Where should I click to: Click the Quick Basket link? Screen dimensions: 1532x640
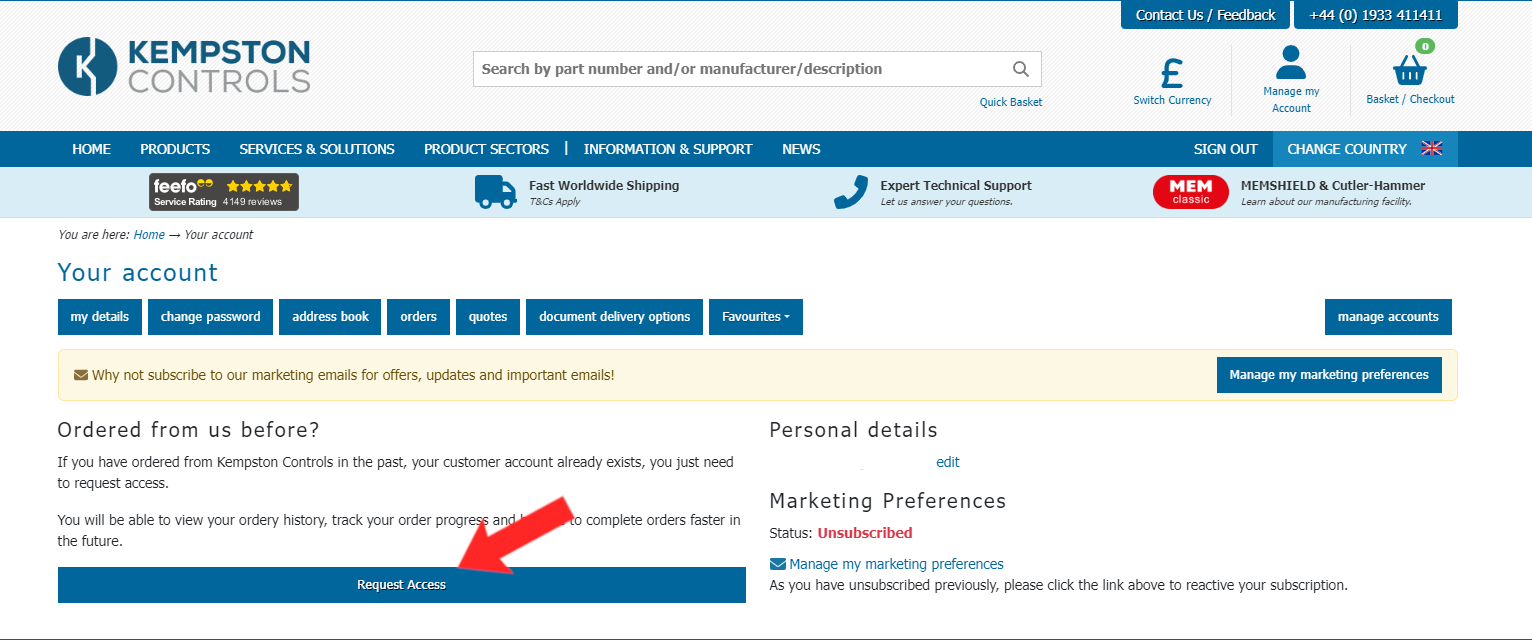click(x=1010, y=102)
